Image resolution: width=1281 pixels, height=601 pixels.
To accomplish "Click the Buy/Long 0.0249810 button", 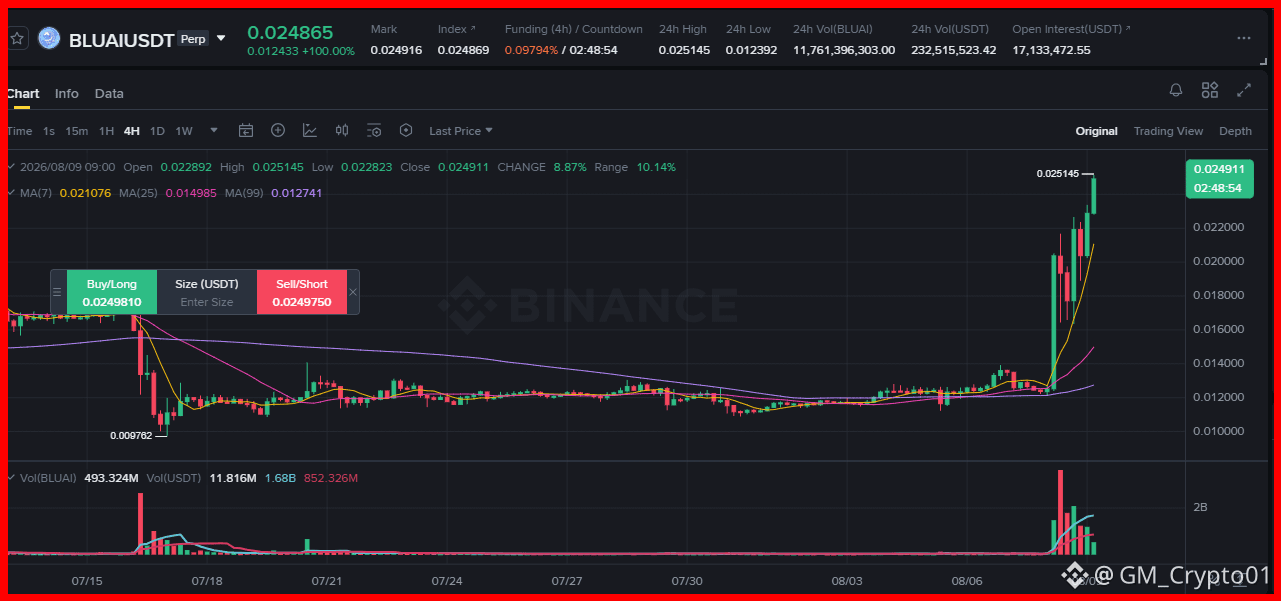I will 112,292.
